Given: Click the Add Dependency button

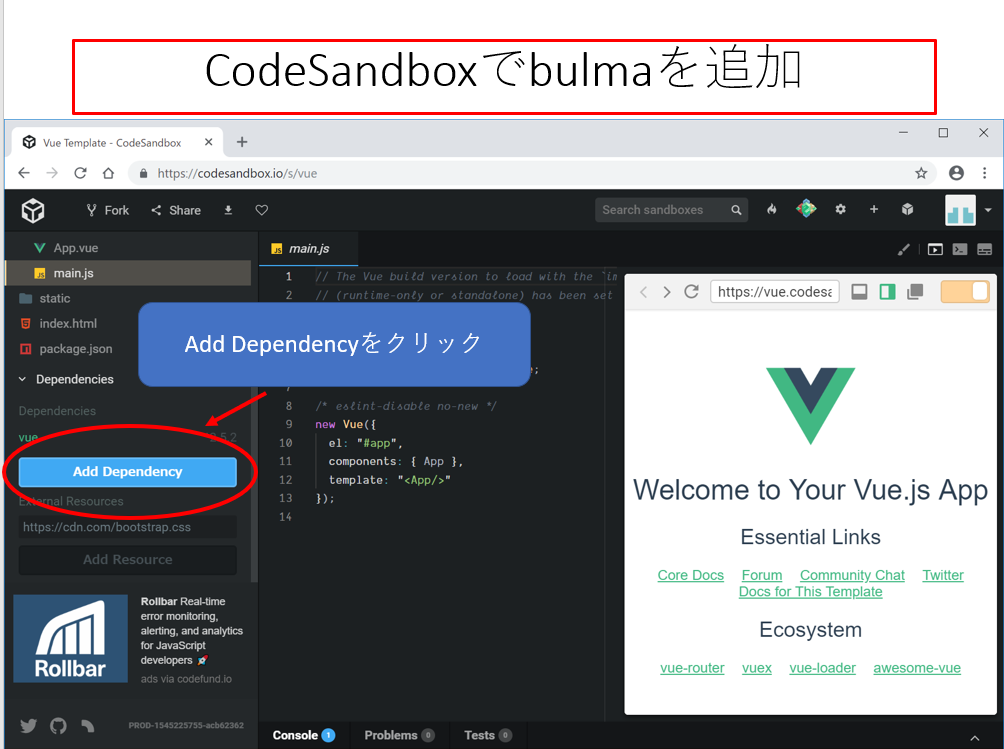Looking at the screenshot, I should tap(128, 472).
